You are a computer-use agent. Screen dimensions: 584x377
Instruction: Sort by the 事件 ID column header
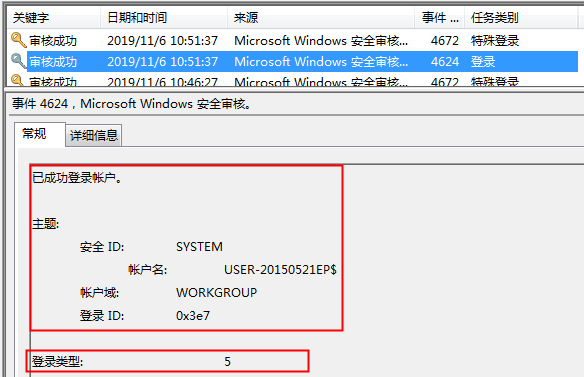coord(439,18)
